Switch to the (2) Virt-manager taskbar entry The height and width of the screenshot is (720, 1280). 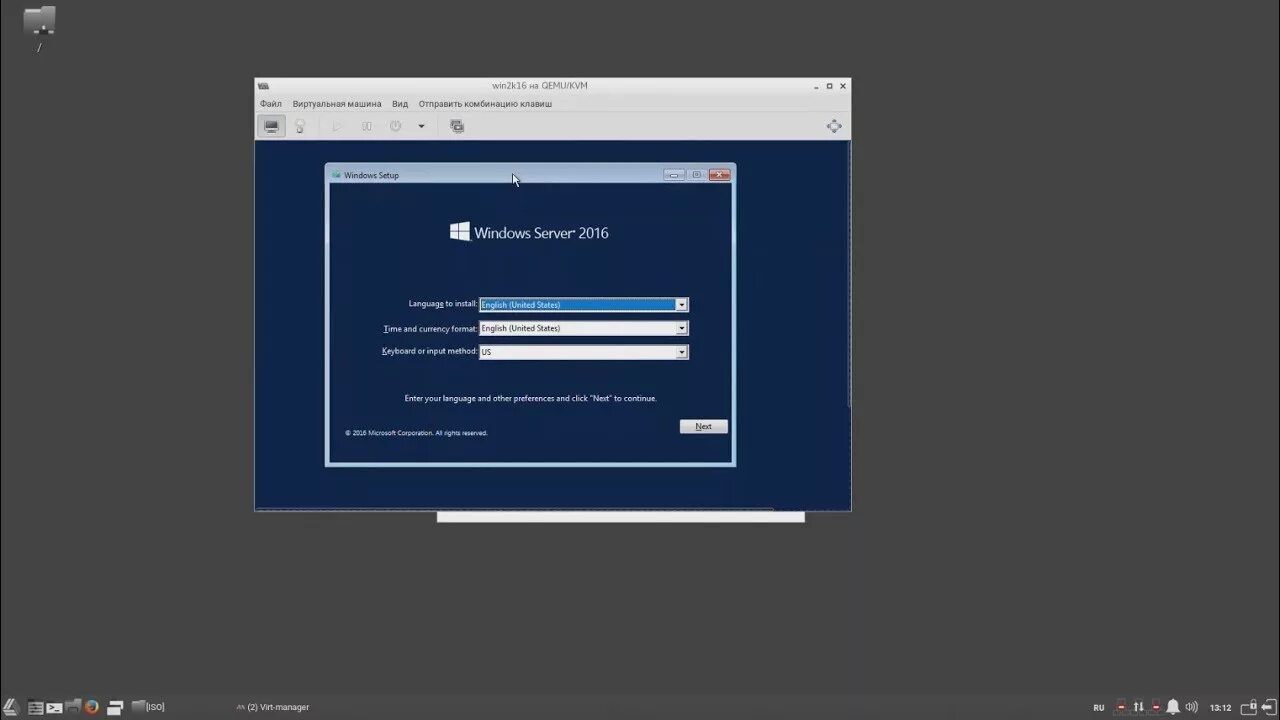[272, 707]
